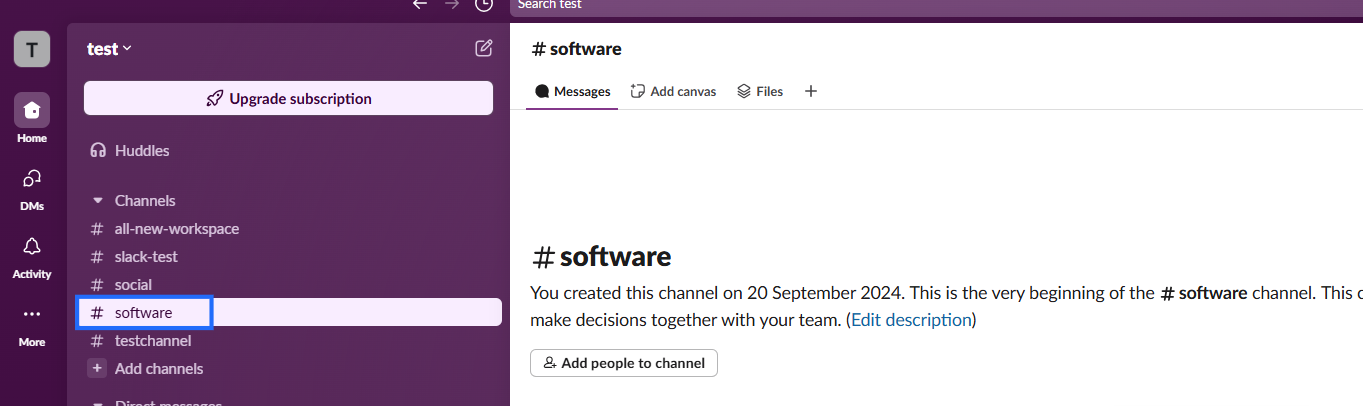Click the rocket icon on Upgrade subscription
The width and height of the screenshot is (1363, 406).
point(214,99)
